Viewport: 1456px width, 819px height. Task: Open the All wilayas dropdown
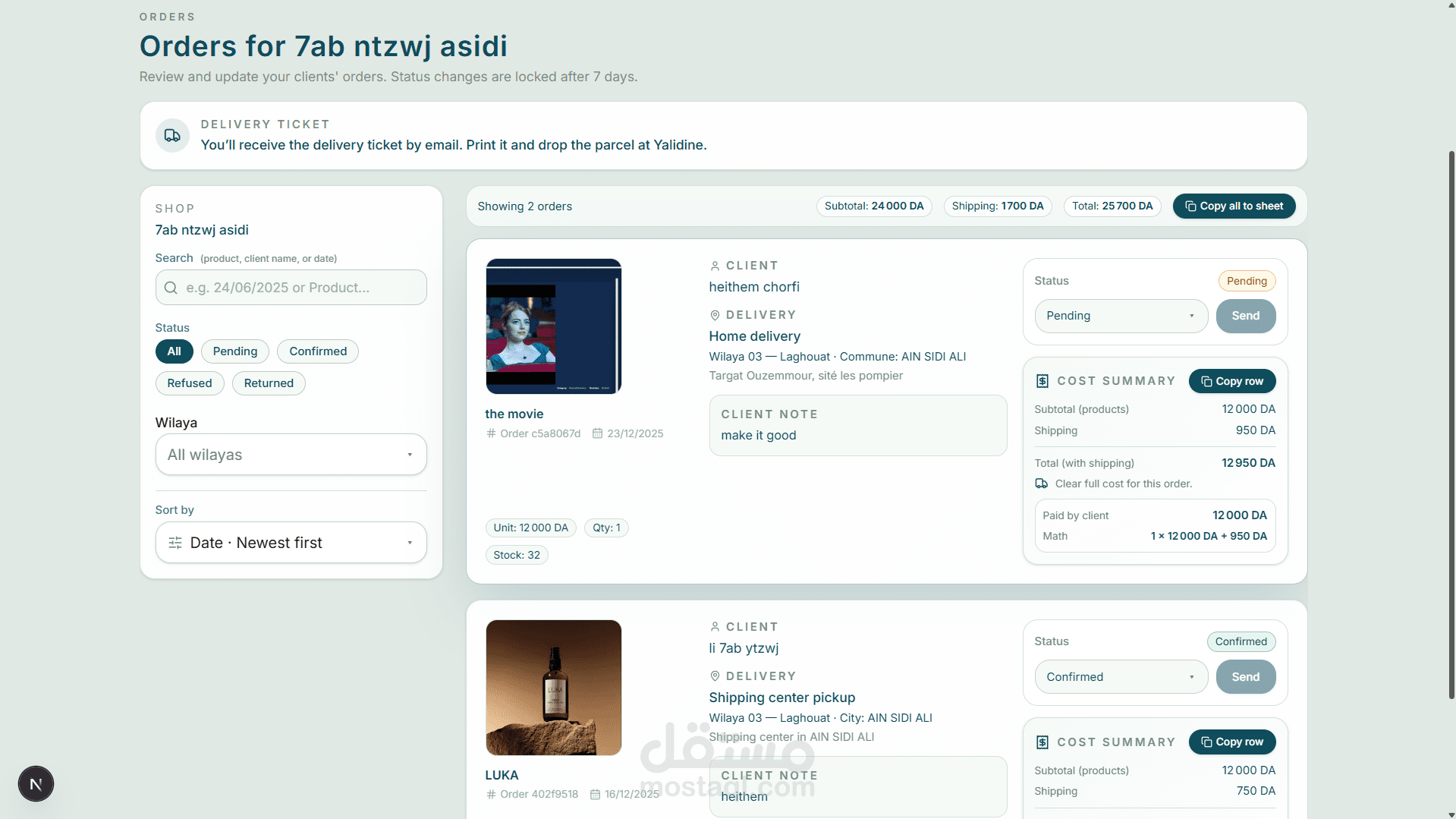(x=291, y=455)
